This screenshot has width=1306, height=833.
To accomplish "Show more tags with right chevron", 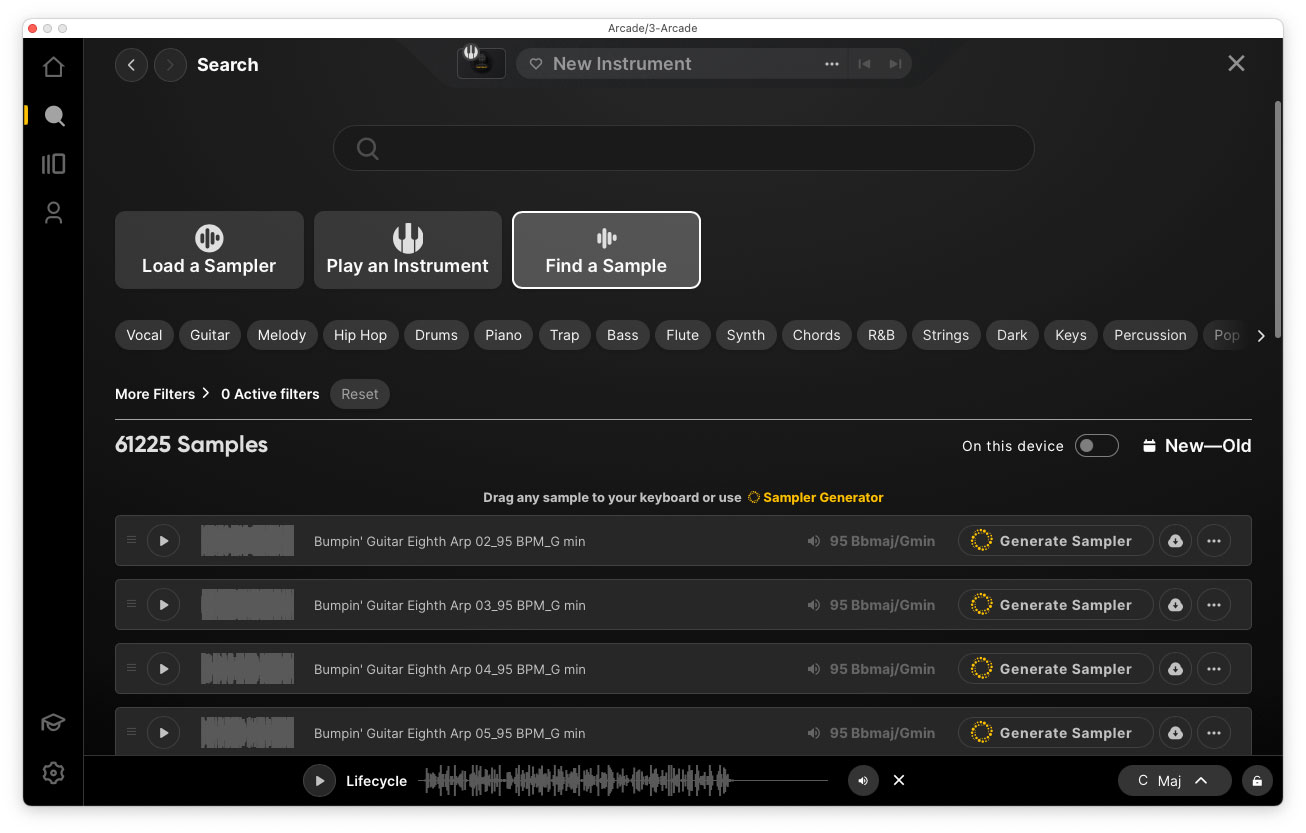I will tap(1260, 336).
